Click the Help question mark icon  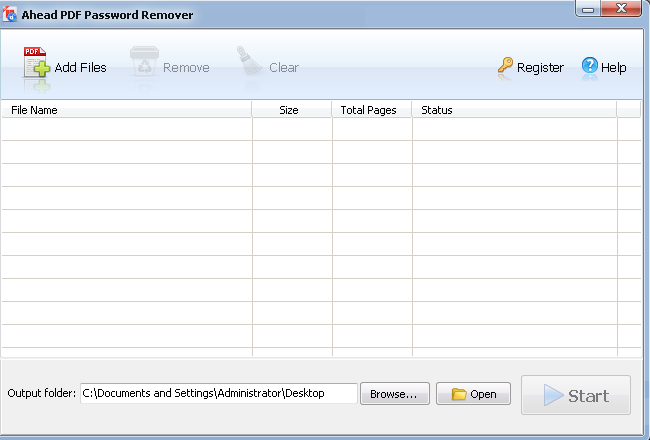point(589,66)
